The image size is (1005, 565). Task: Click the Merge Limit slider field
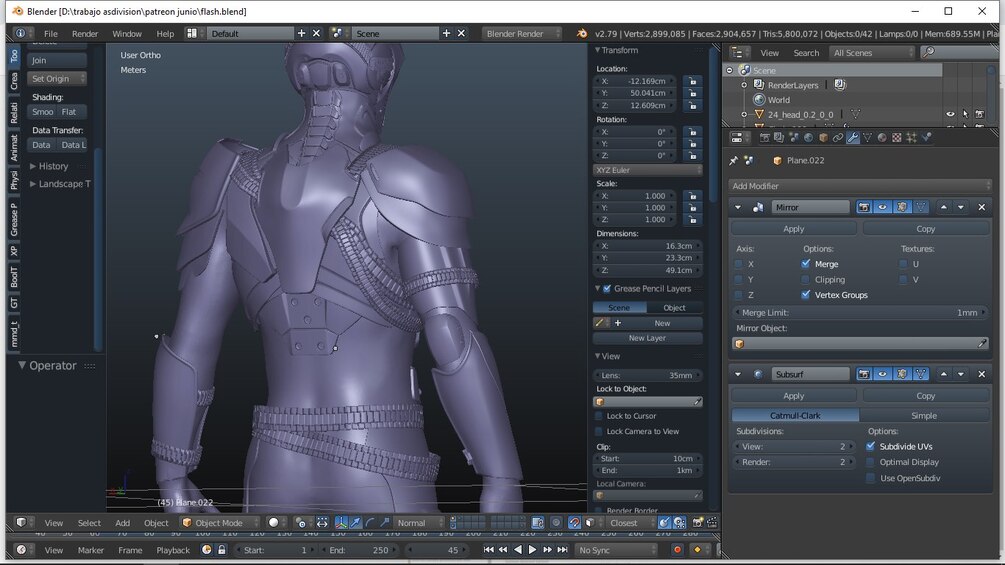[x=859, y=312]
